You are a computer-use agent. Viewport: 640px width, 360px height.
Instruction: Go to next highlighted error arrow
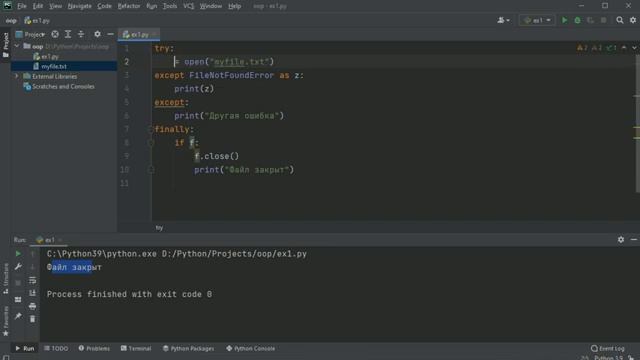(633, 48)
